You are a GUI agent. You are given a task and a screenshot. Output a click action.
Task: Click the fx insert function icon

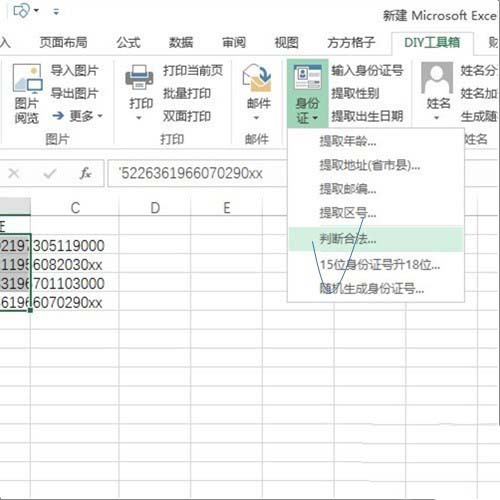(85, 173)
